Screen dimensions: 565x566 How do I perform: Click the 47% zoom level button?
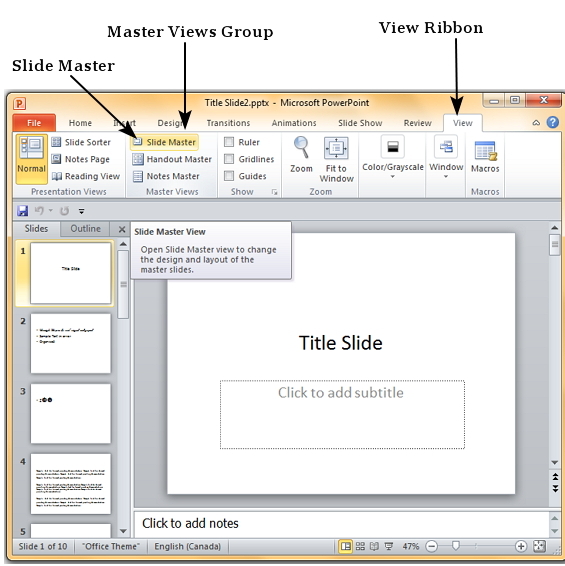pyautogui.click(x=410, y=547)
